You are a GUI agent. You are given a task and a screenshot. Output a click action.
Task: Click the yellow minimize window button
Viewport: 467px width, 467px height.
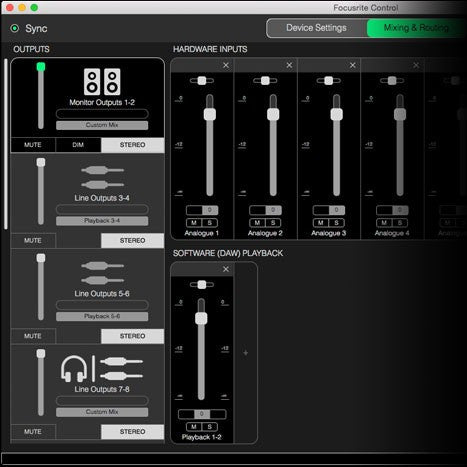click(x=22, y=7)
